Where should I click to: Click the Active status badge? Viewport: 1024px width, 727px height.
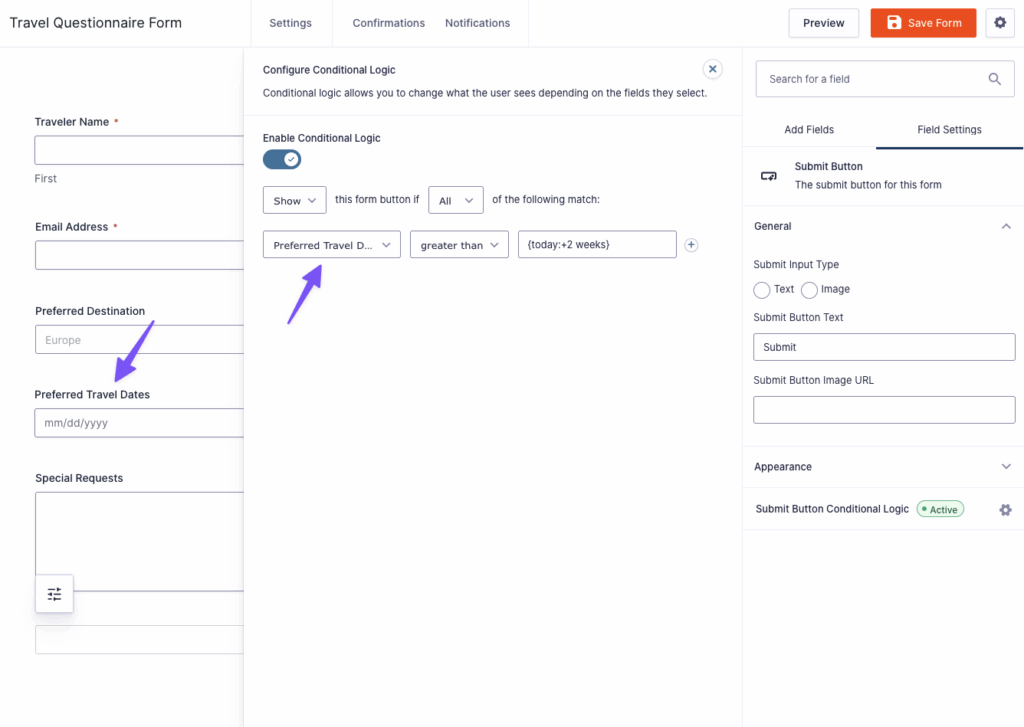940,509
